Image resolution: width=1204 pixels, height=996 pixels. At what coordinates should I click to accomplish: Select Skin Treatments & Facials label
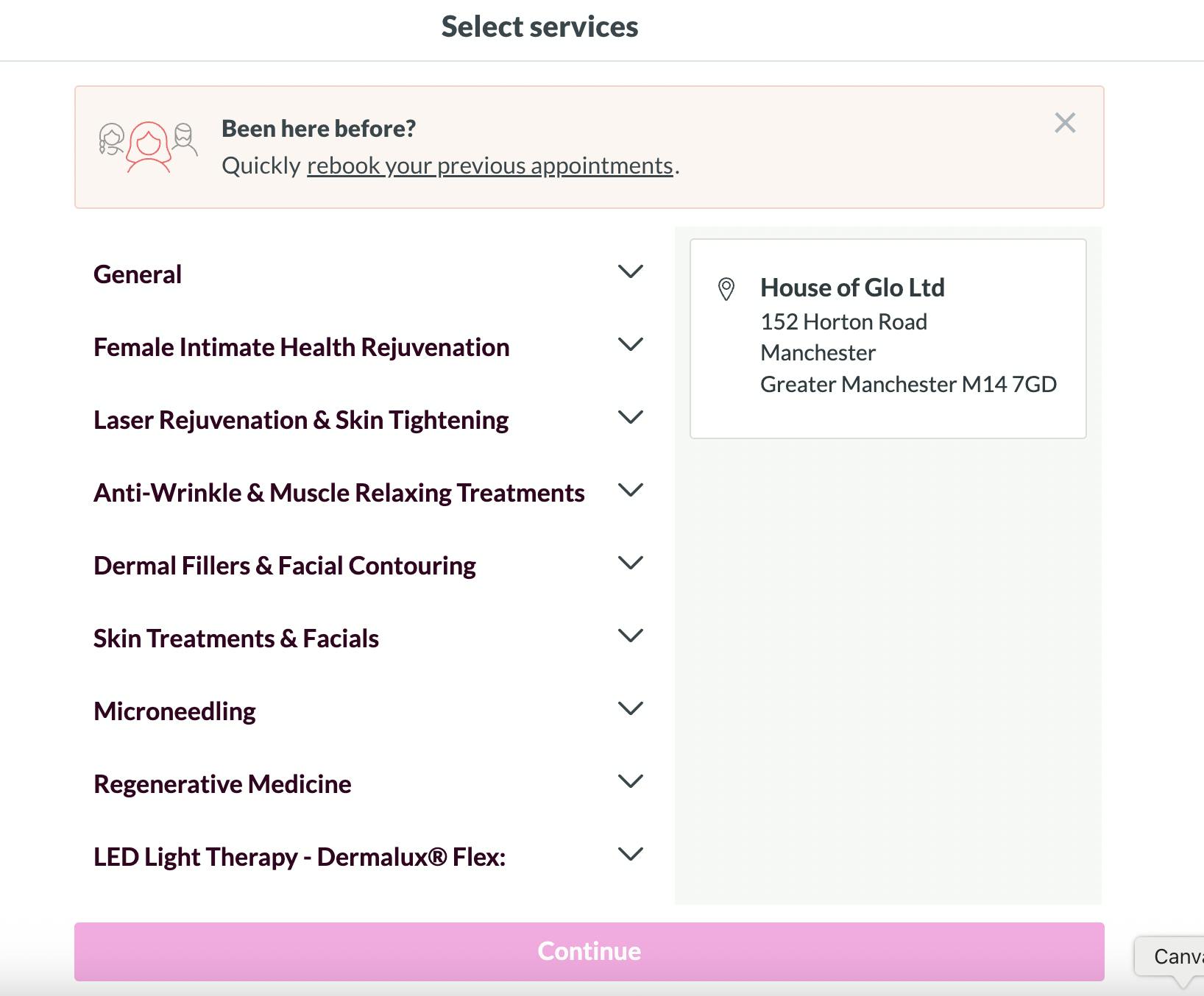(x=236, y=638)
